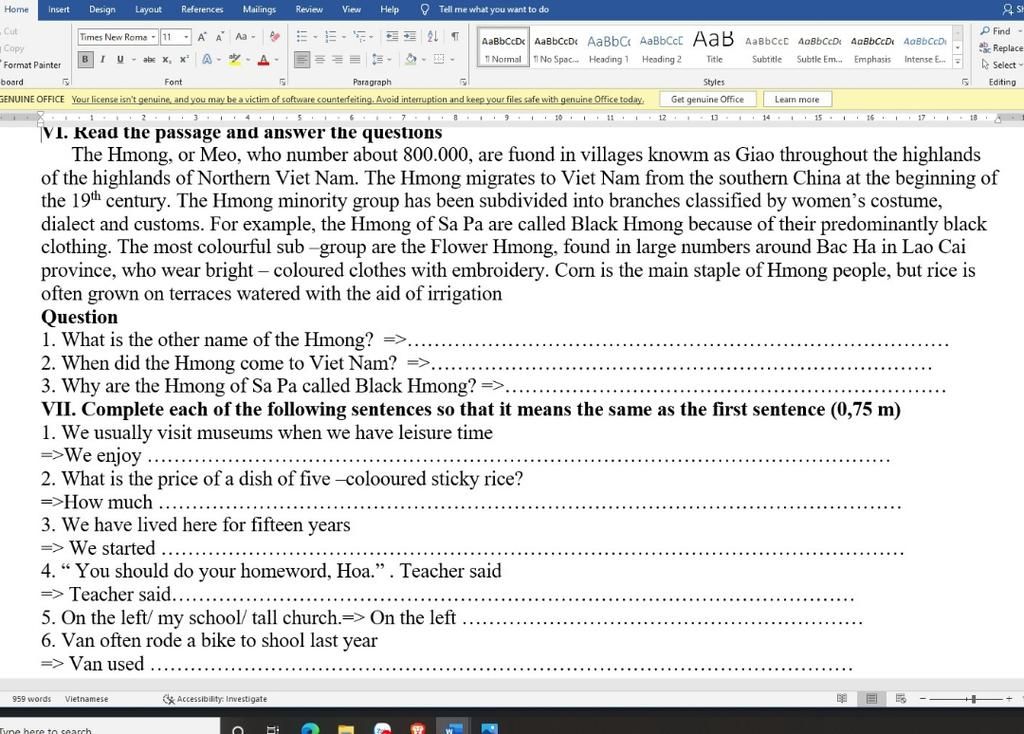Increase paragraph indent

click(409, 37)
